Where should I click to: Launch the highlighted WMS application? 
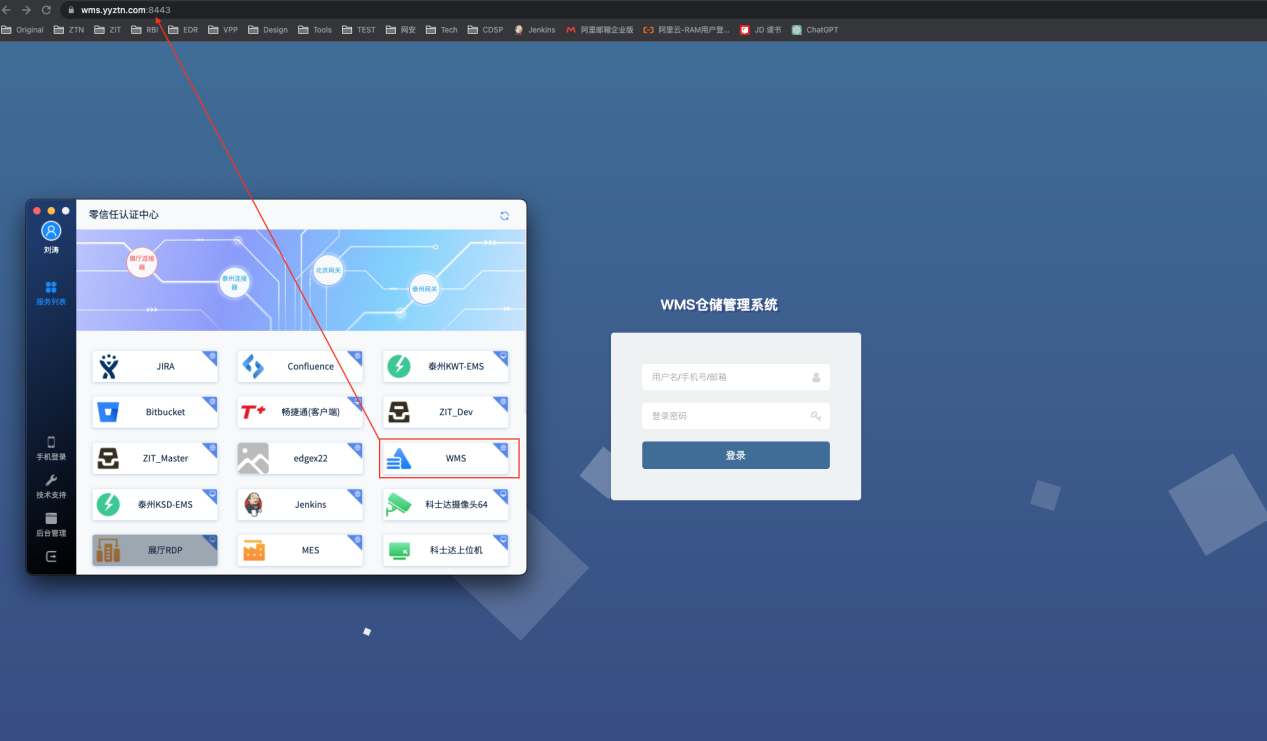(x=445, y=458)
